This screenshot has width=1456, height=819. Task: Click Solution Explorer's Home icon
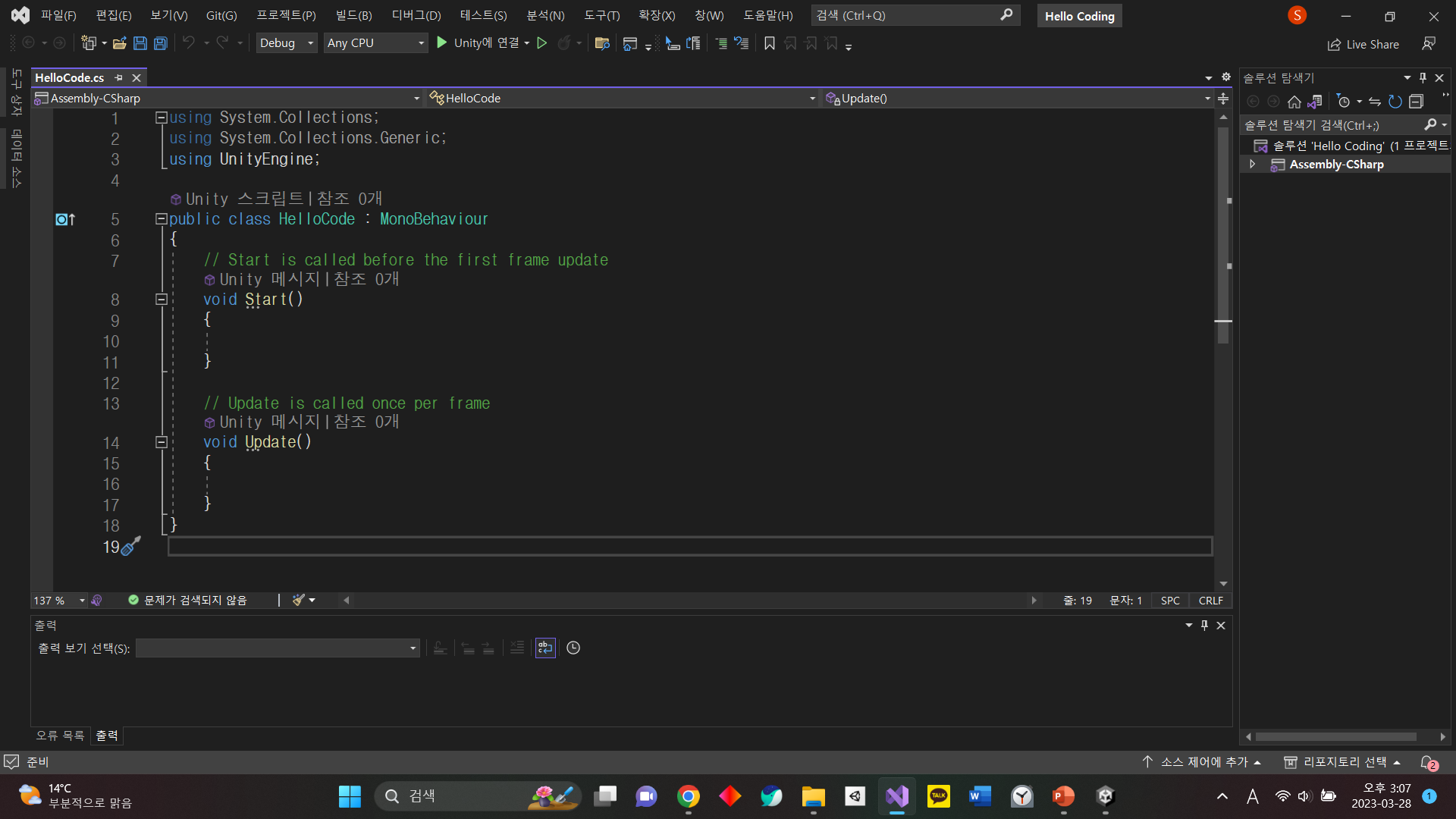(1294, 102)
